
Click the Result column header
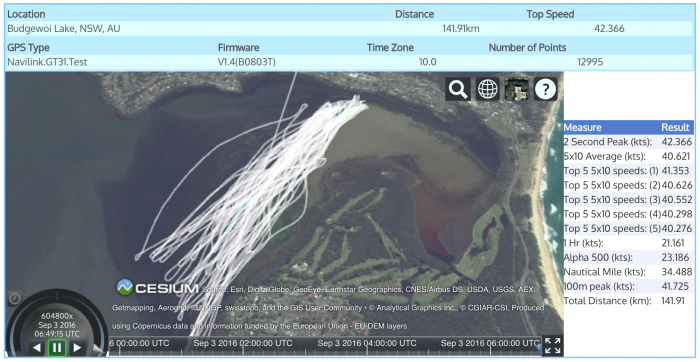(675, 127)
